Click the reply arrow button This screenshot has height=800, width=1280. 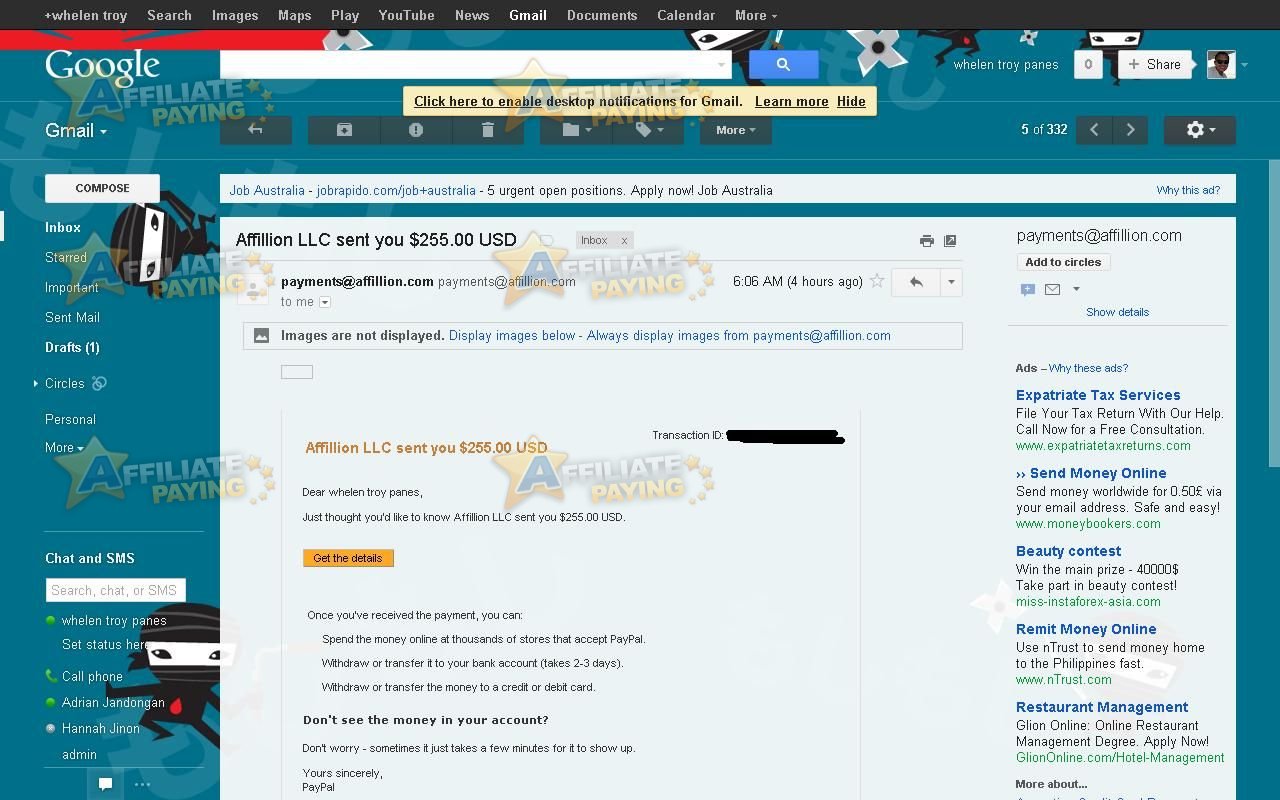pos(916,282)
